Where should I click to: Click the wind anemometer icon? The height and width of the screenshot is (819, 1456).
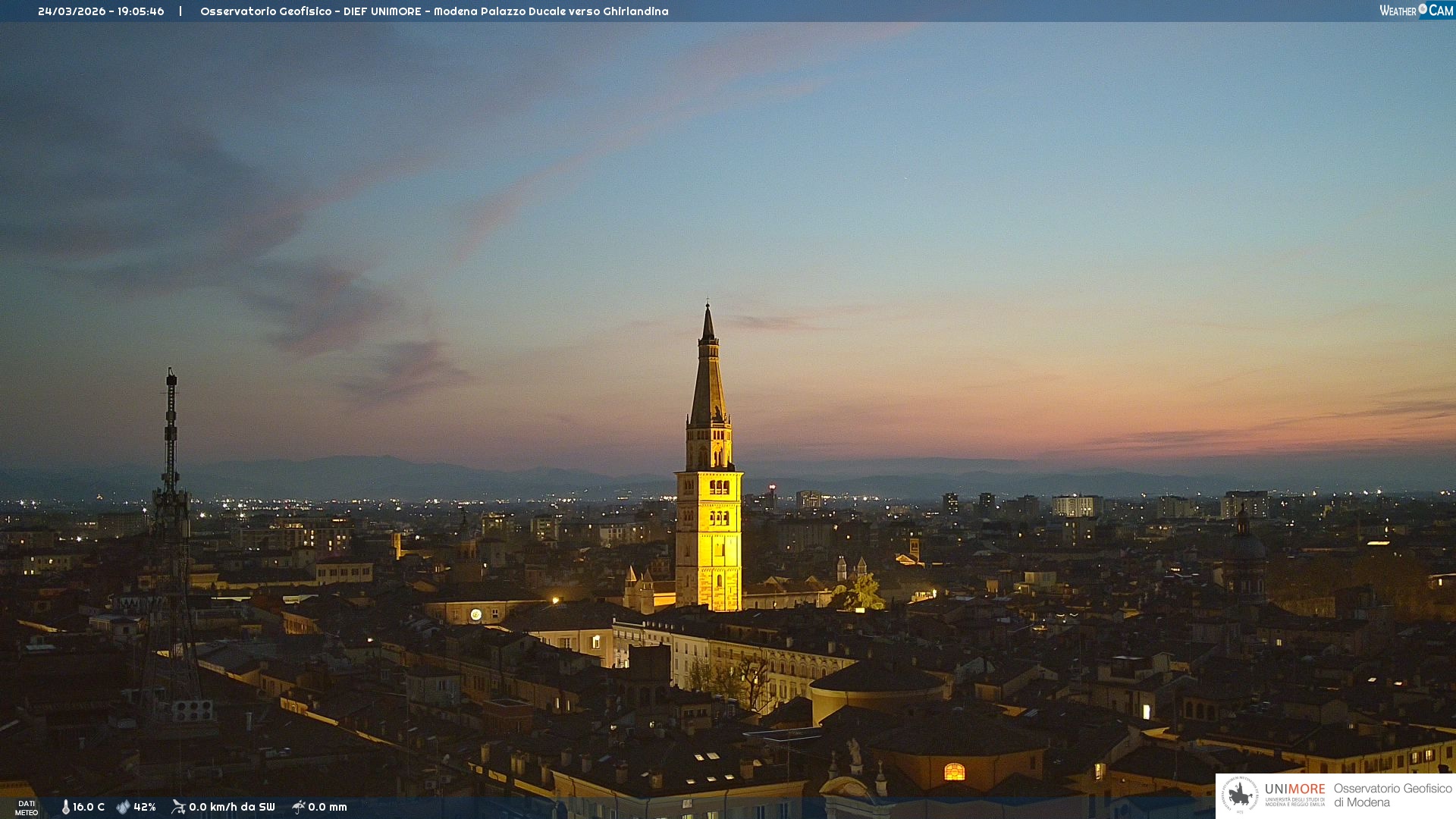178,807
